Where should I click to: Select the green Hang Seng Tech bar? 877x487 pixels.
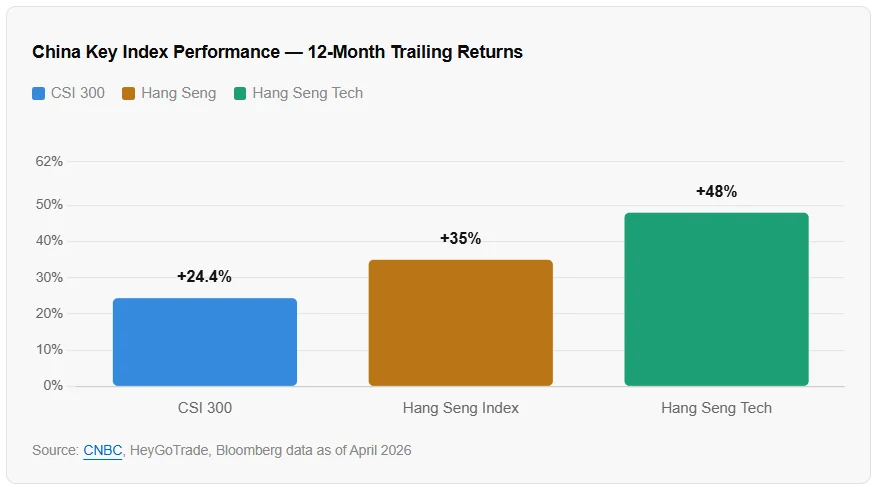coord(716,299)
